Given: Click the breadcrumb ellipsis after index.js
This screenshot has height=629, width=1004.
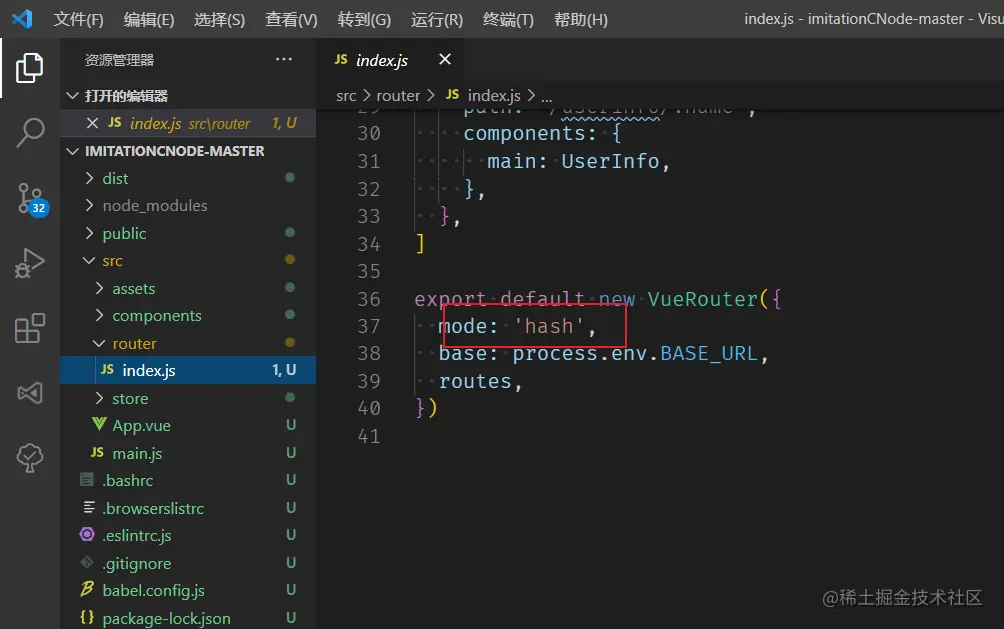Looking at the screenshot, I should point(547,98).
